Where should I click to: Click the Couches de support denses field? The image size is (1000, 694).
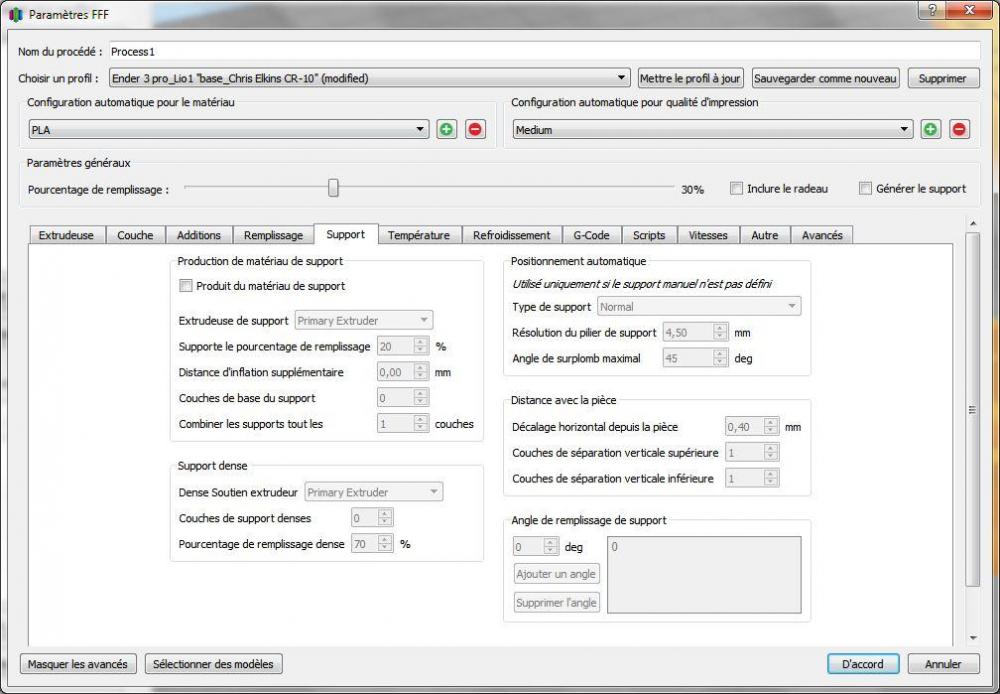(x=372, y=518)
